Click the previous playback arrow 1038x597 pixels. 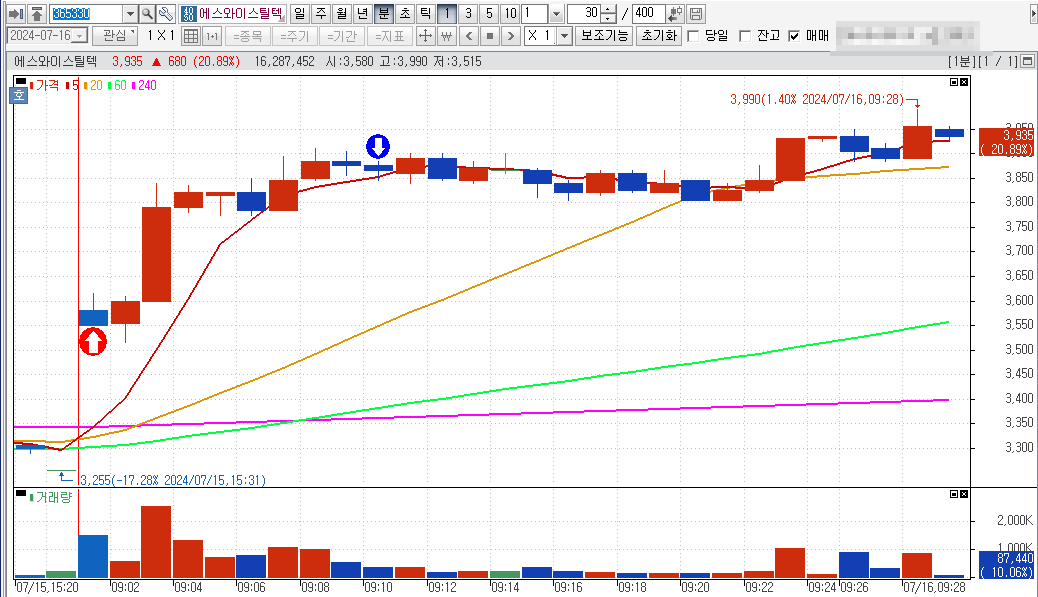pos(469,36)
